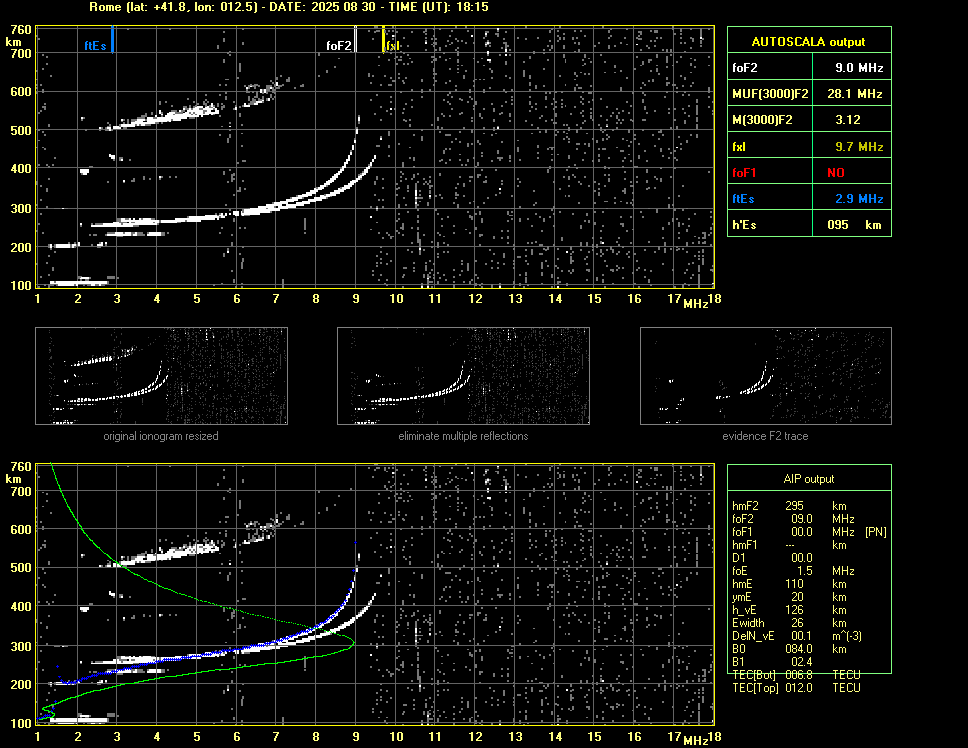Select the foF1 00.0 MHz [PN] row
The width and height of the screenshot is (968, 748).
(x=809, y=531)
